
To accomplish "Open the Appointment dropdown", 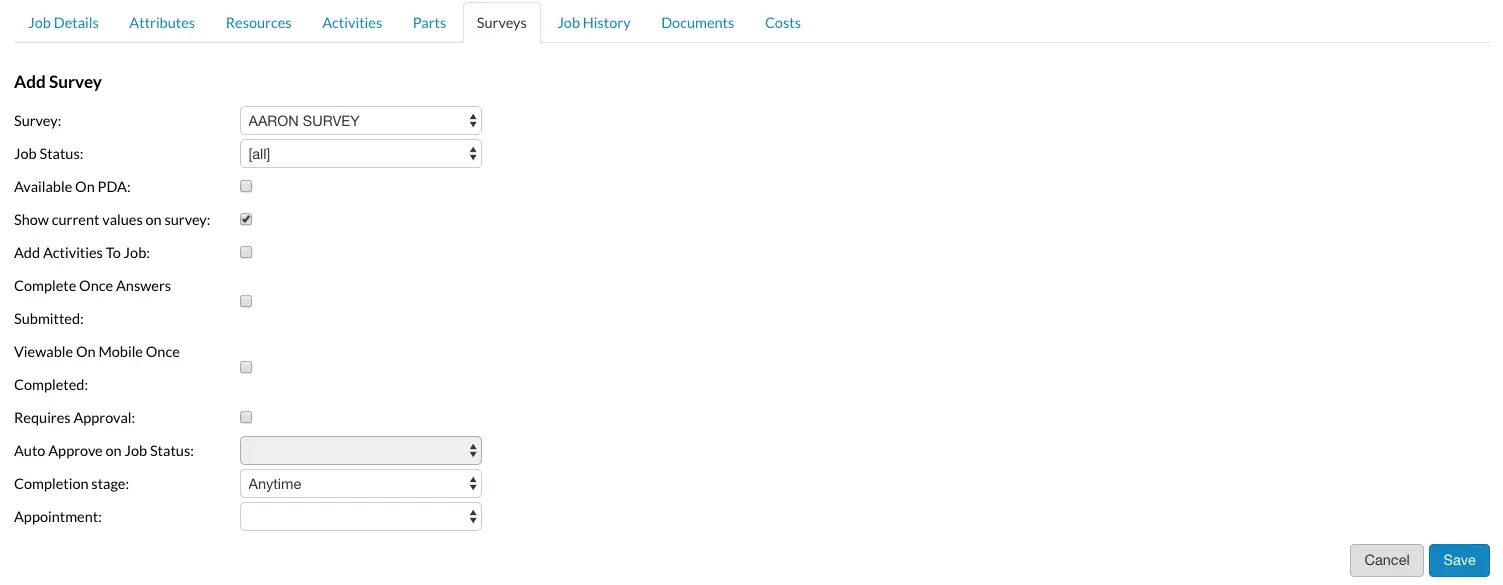I will point(361,517).
